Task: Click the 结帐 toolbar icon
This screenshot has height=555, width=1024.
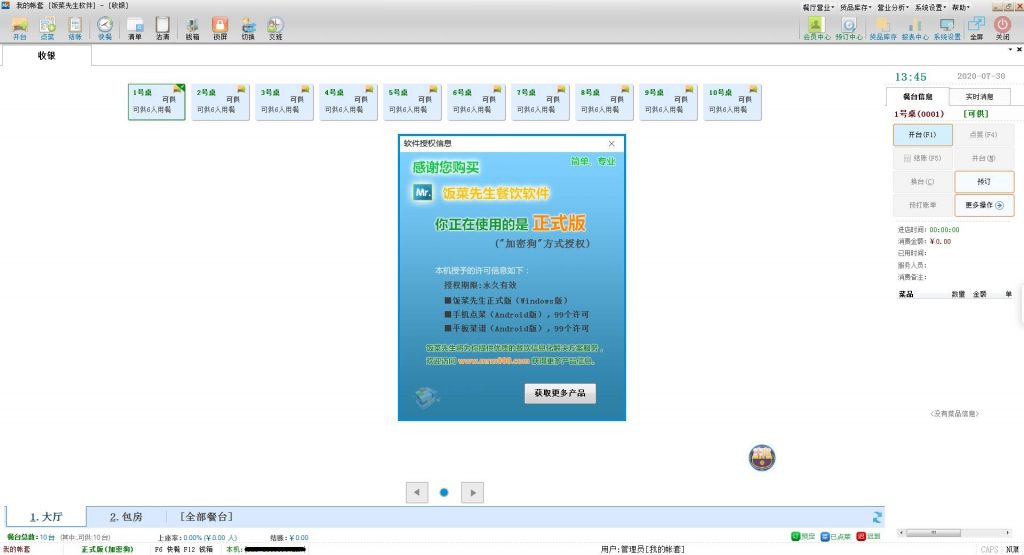Action: tap(75, 28)
